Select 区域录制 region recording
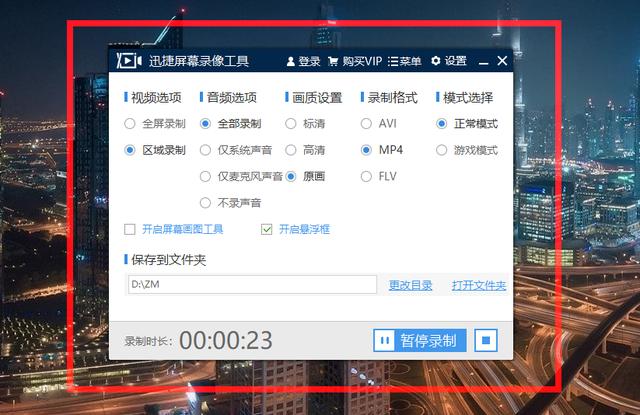Image resolution: width=640 pixels, height=415 pixels. click(x=155, y=150)
